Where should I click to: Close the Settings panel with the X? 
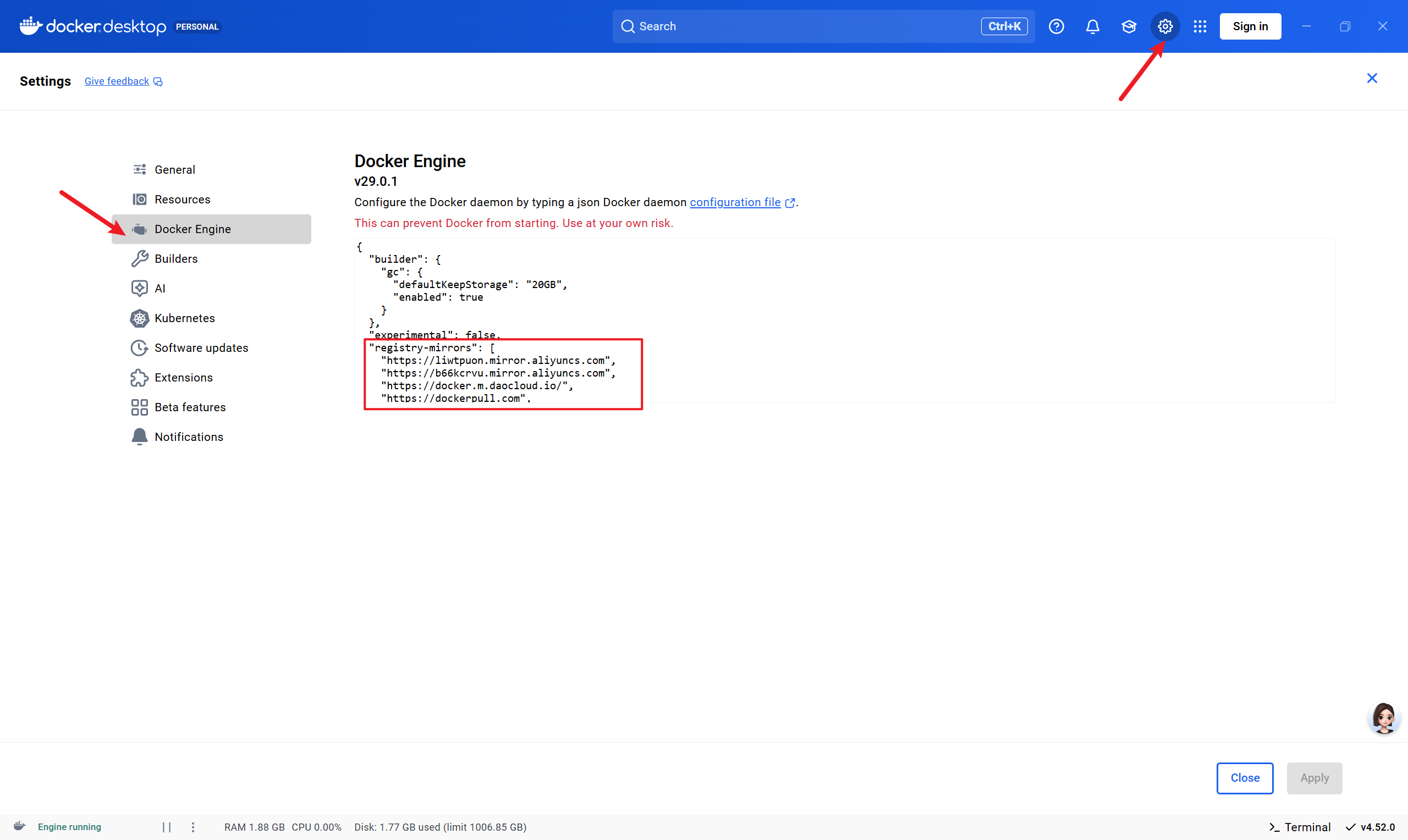(x=1372, y=78)
